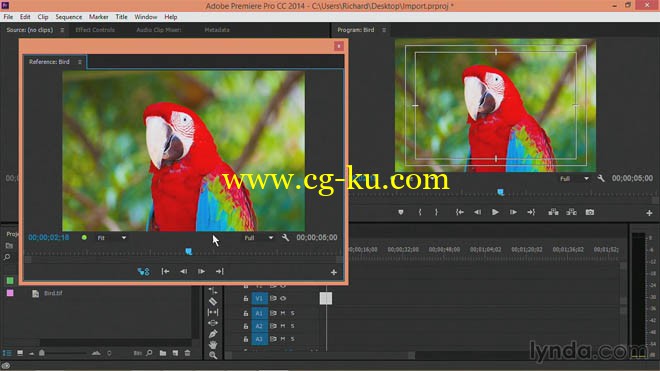Click Find icon in Project panel

pos(149,353)
